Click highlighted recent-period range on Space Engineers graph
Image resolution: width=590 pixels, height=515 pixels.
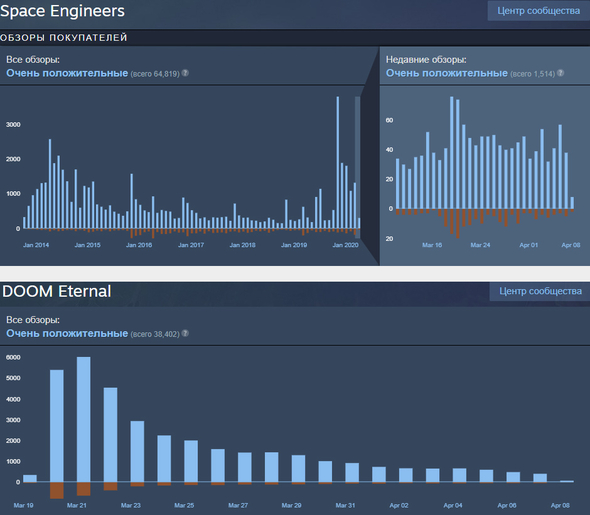[x=357, y=167]
